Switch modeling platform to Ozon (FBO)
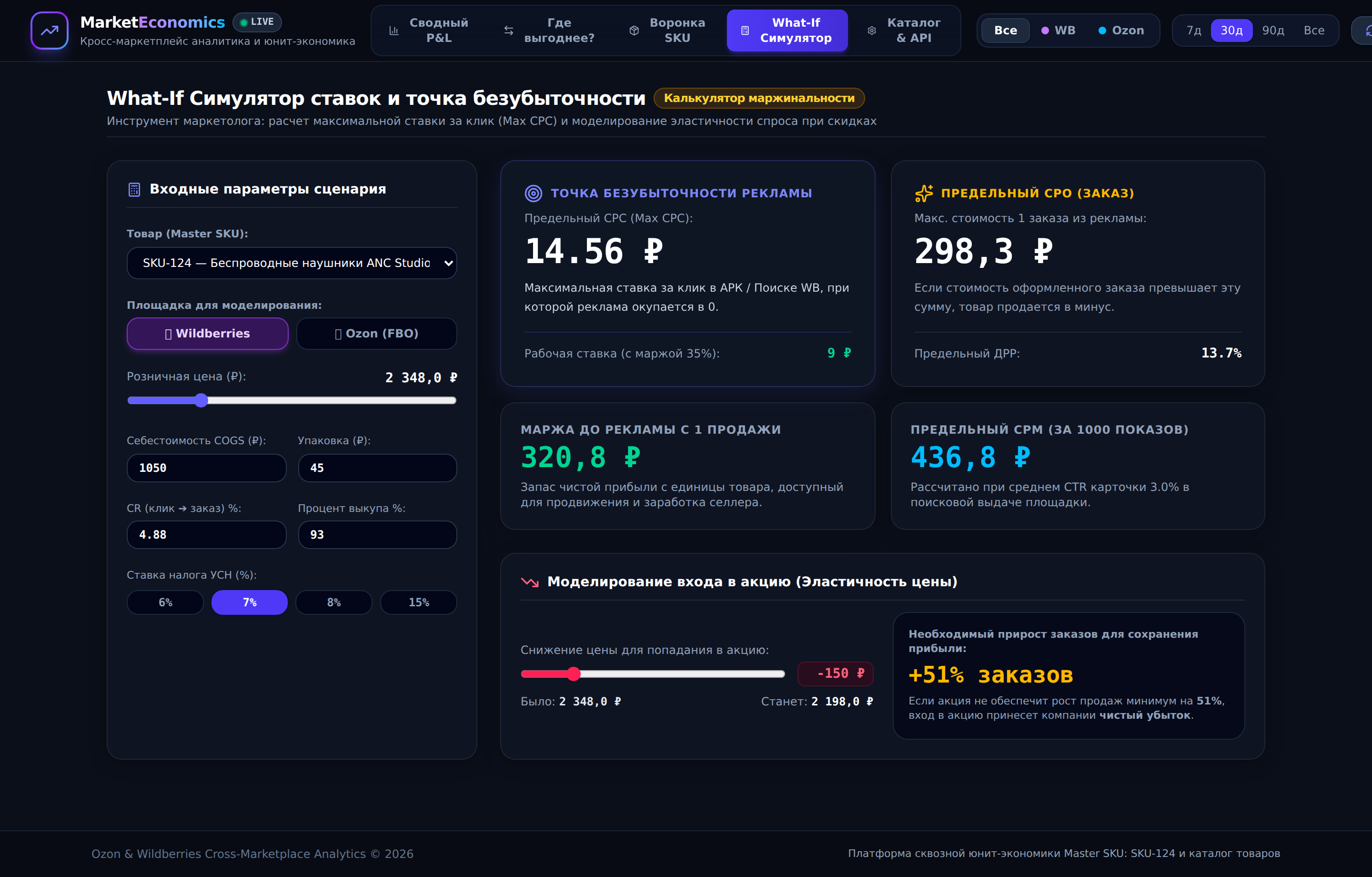Viewport: 1372px width, 877px height. 377,334
